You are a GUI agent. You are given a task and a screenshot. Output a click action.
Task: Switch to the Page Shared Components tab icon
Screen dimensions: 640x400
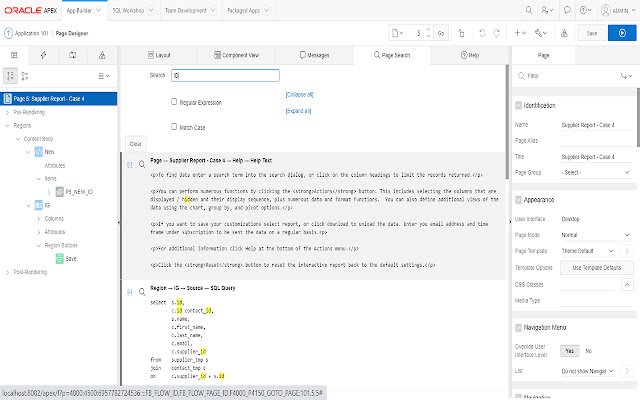[x=102, y=55]
